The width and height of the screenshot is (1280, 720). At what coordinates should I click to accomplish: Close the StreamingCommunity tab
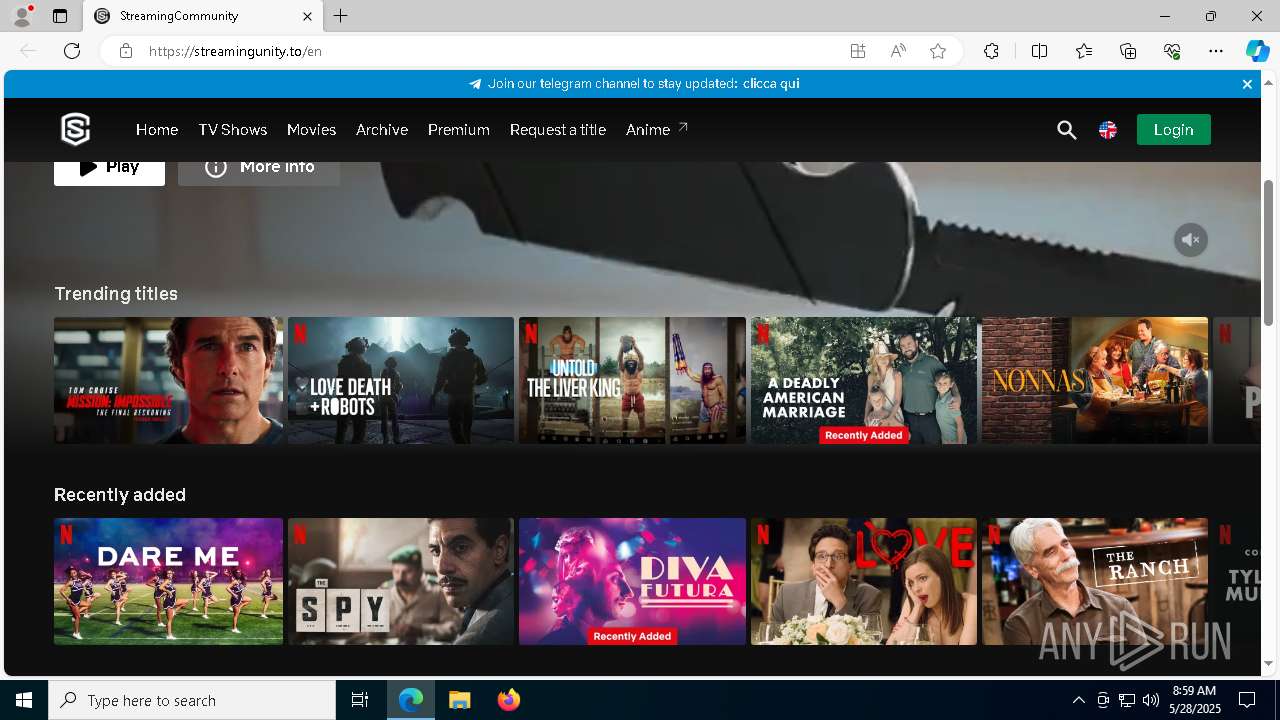tap(307, 16)
